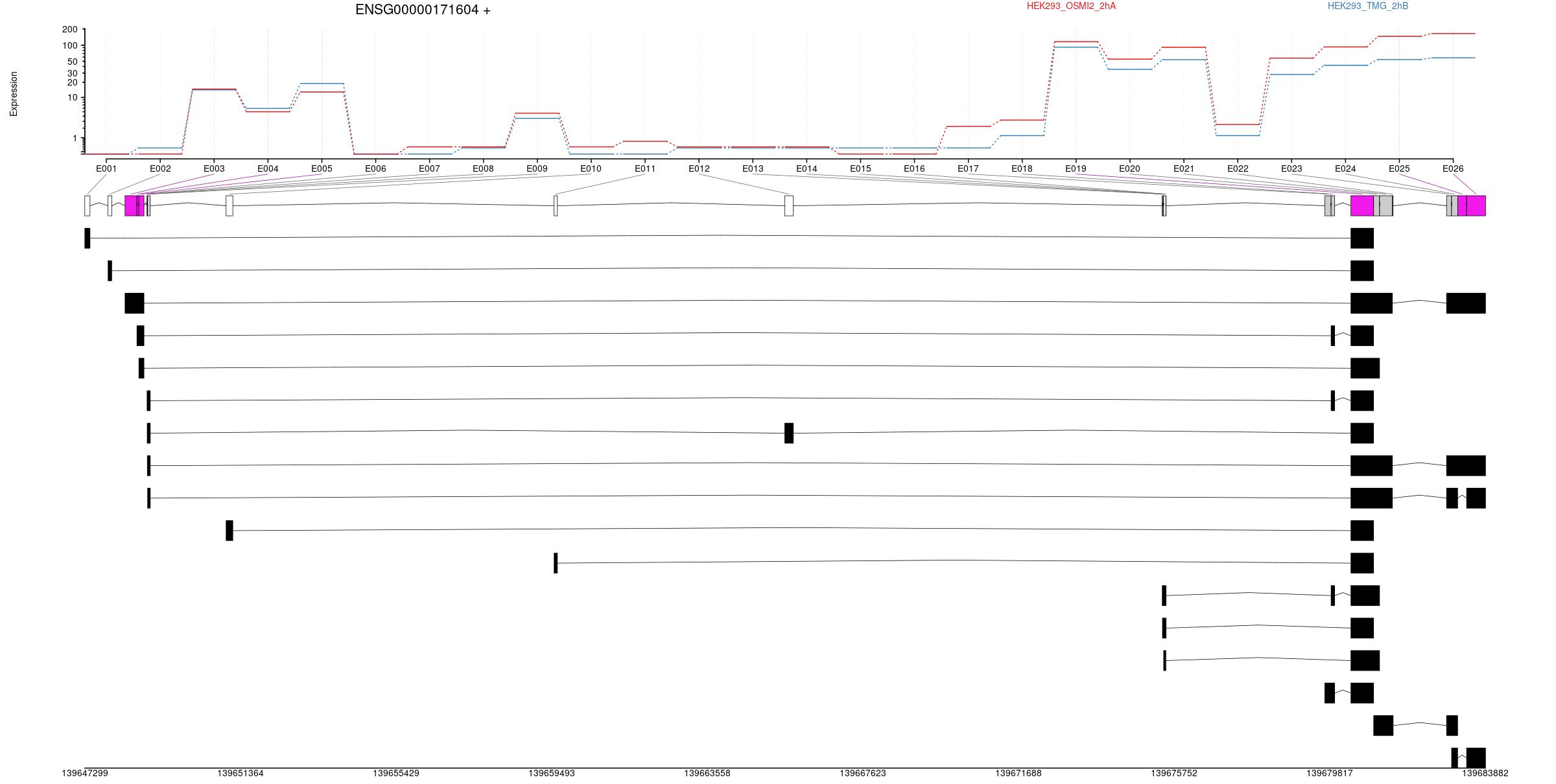Click blue expression line above E026
Screen dimensions: 1556x784
[1453, 58]
